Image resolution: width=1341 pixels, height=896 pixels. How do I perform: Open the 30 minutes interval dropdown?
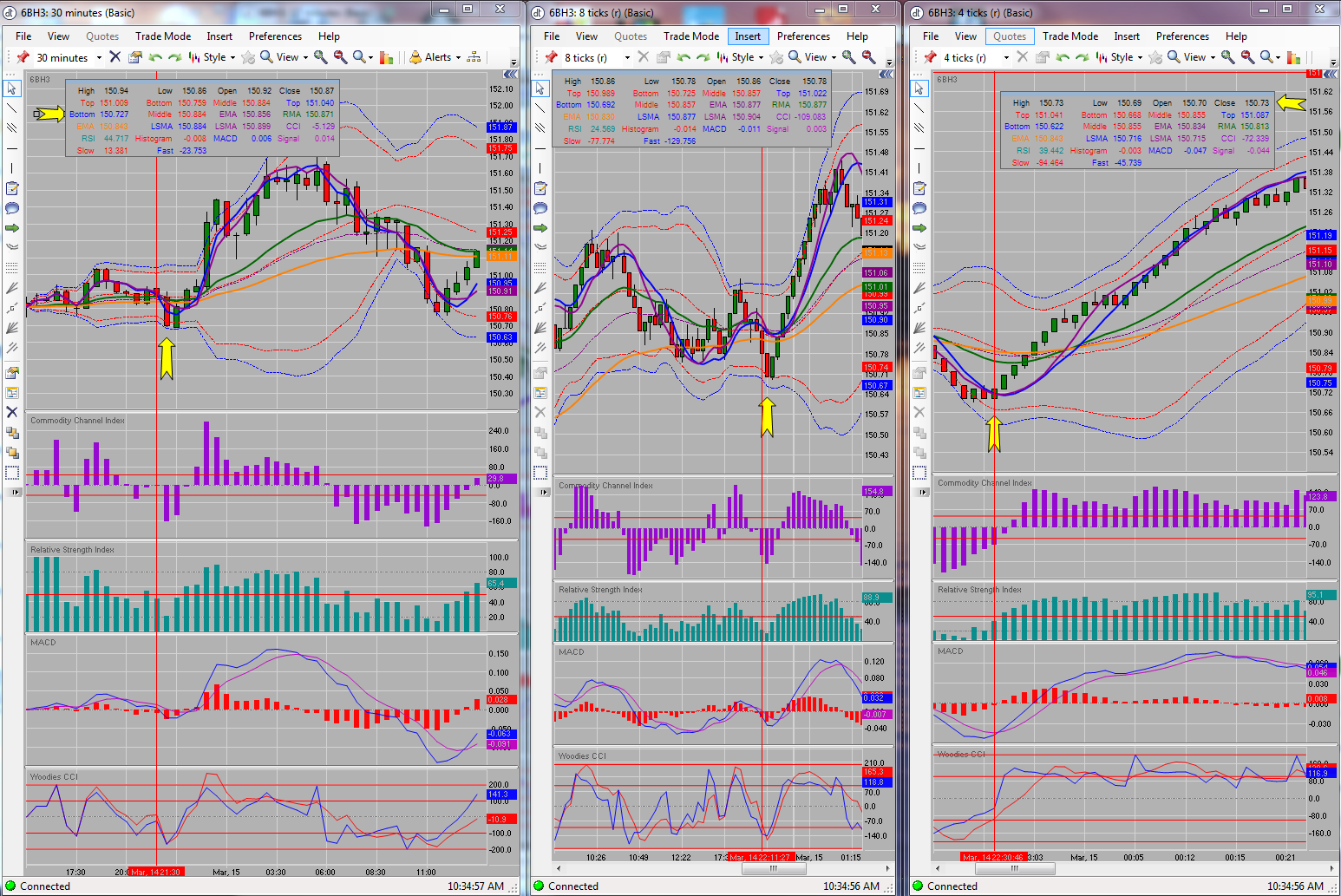click(99, 58)
